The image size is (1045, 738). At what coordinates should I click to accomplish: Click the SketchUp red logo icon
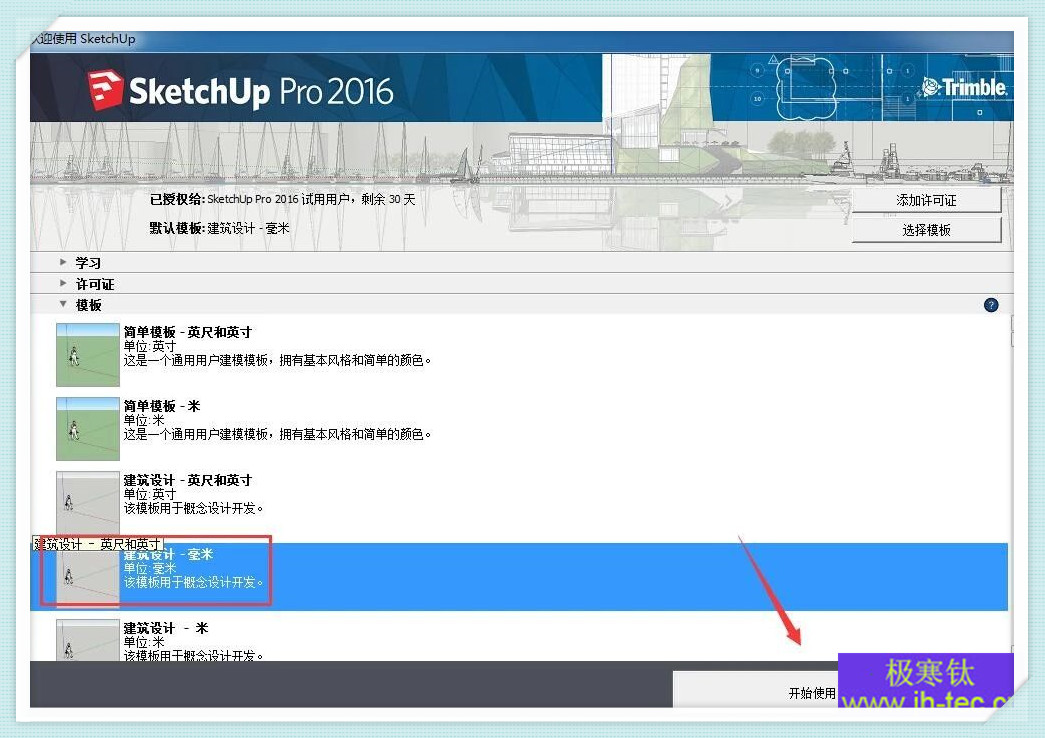coord(105,90)
